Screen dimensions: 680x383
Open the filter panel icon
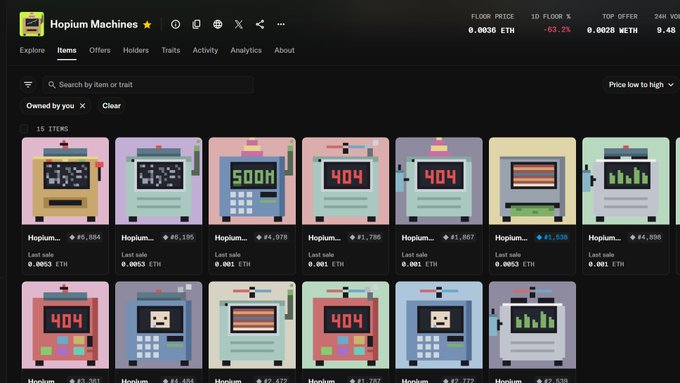28,85
